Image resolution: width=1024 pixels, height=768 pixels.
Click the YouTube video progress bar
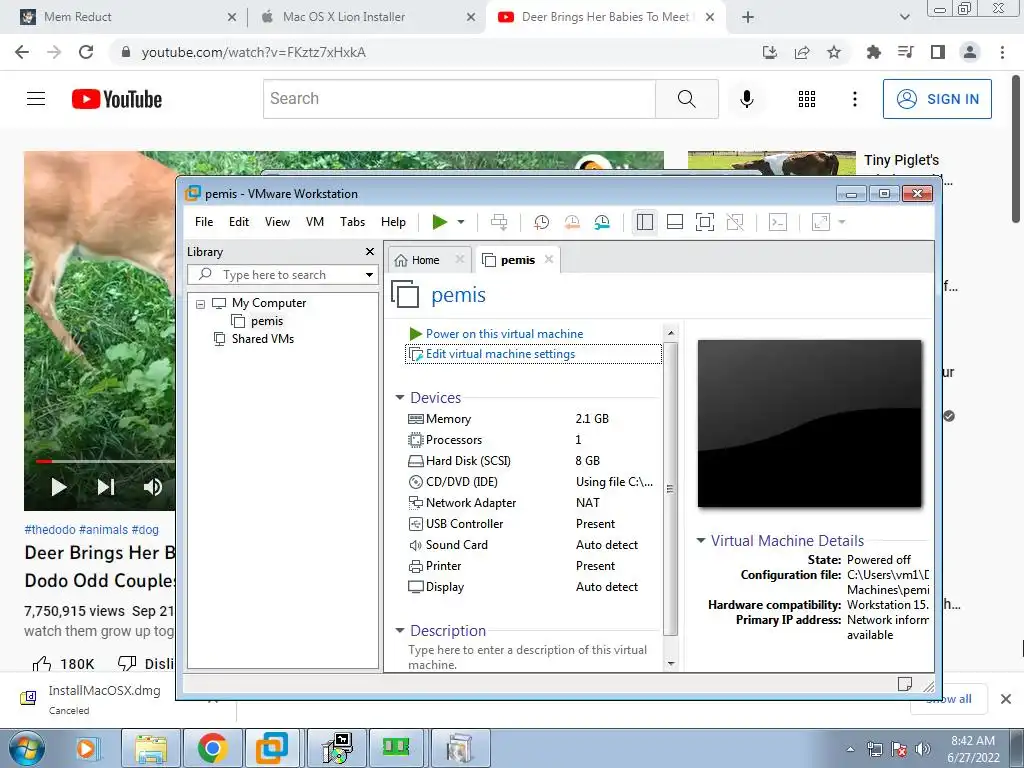[106, 461]
